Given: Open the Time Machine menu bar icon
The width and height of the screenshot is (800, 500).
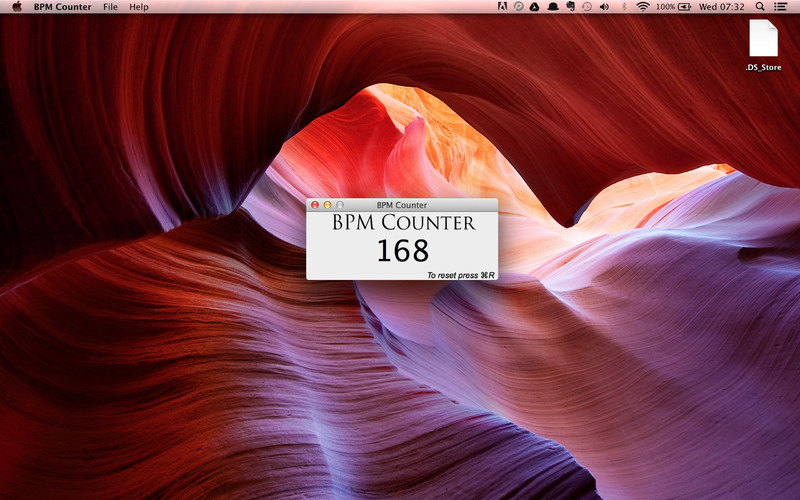Looking at the screenshot, I should [x=587, y=7].
